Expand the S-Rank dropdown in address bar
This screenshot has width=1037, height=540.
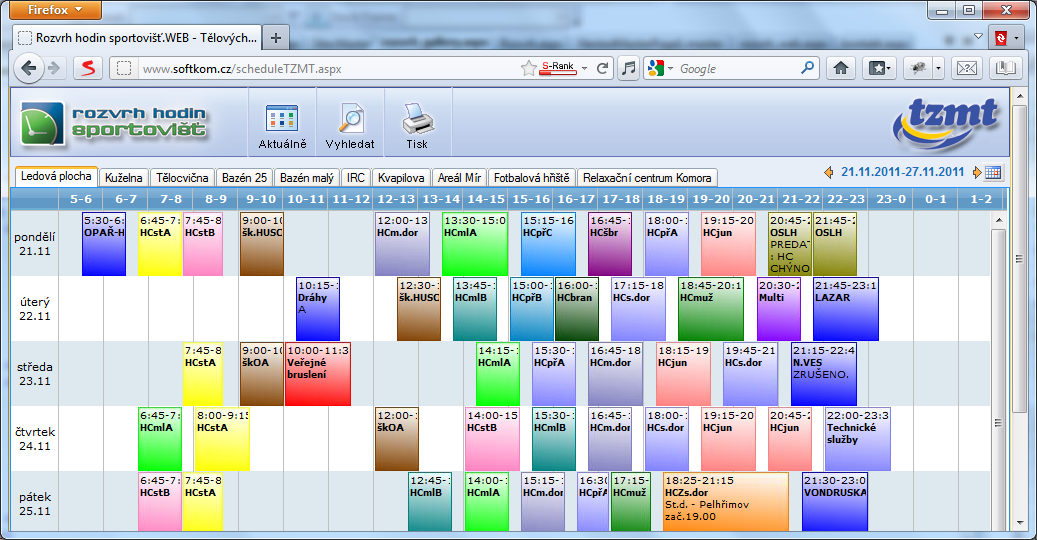(584, 68)
